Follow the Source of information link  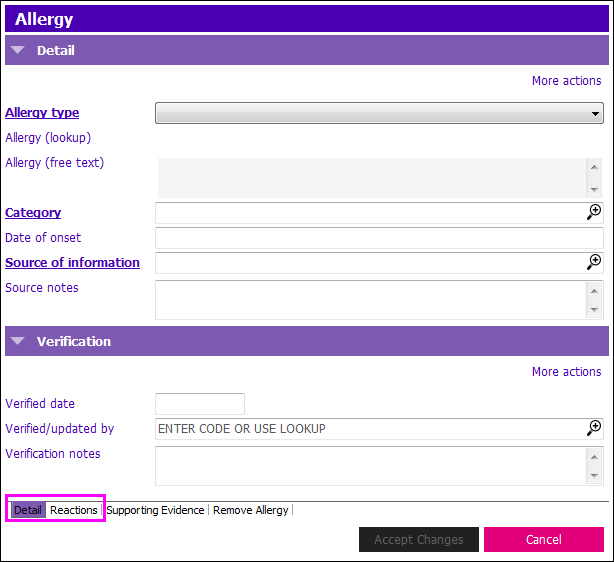pos(72,262)
